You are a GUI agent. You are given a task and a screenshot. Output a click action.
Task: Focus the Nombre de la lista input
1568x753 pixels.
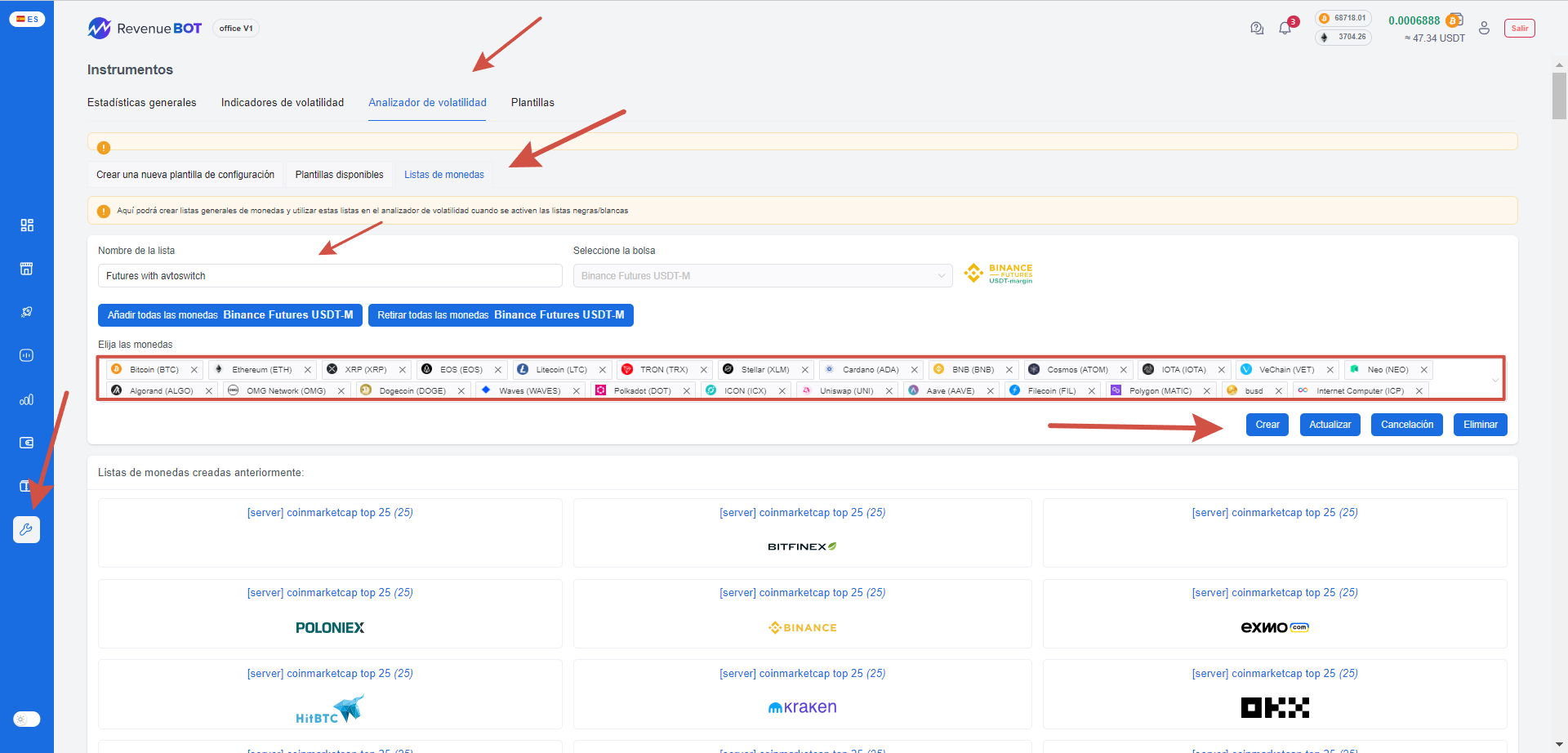coord(330,276)
